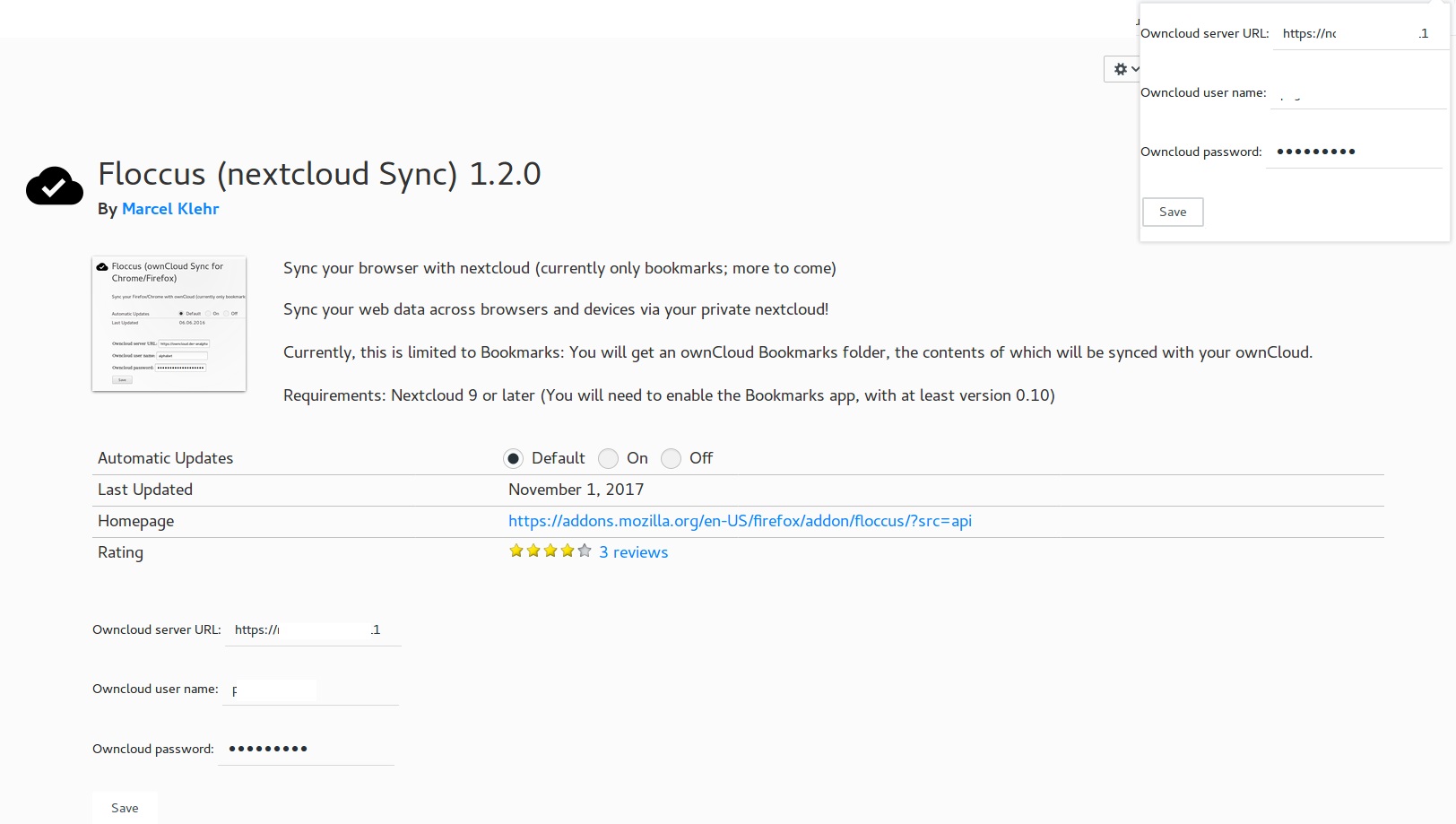The image size is (1456, 824).
Task: Click the Homepage row label
Action: (135, 521)
